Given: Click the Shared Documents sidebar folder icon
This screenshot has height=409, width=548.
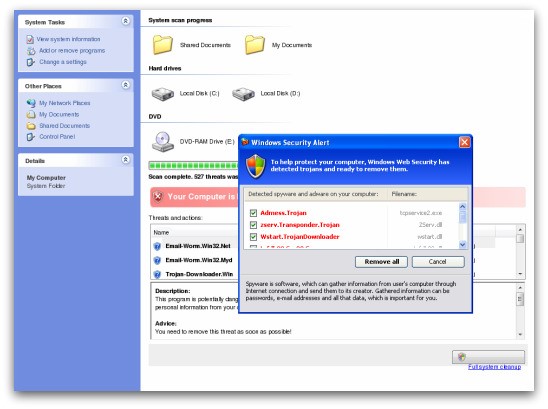Looking at the screenshot, I should [31, 126].
